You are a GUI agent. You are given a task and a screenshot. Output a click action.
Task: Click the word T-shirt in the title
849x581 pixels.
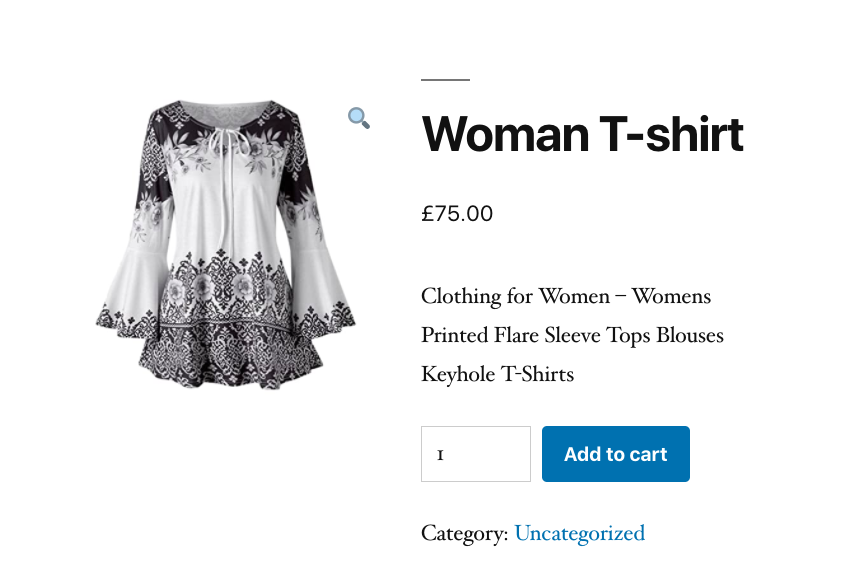[x=671, y=134]
